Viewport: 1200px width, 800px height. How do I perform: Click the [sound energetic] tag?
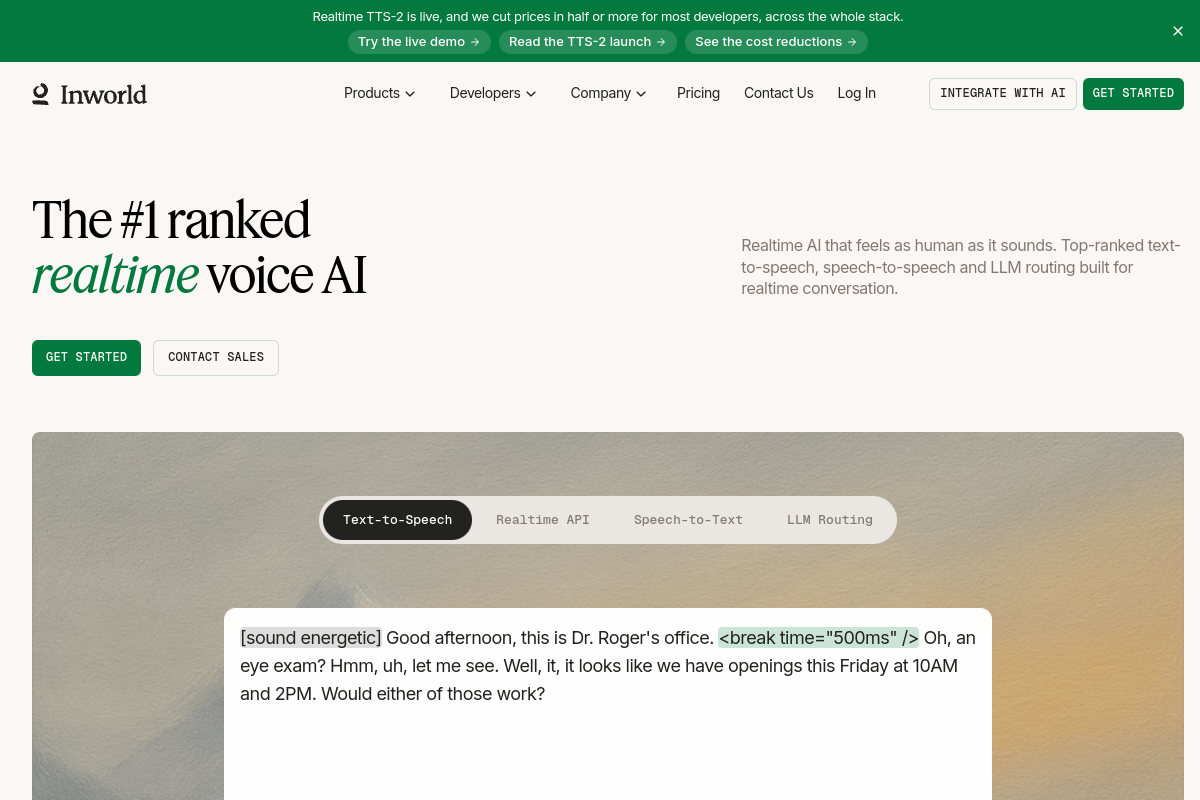pyautogui.click(x=311, y=638)
